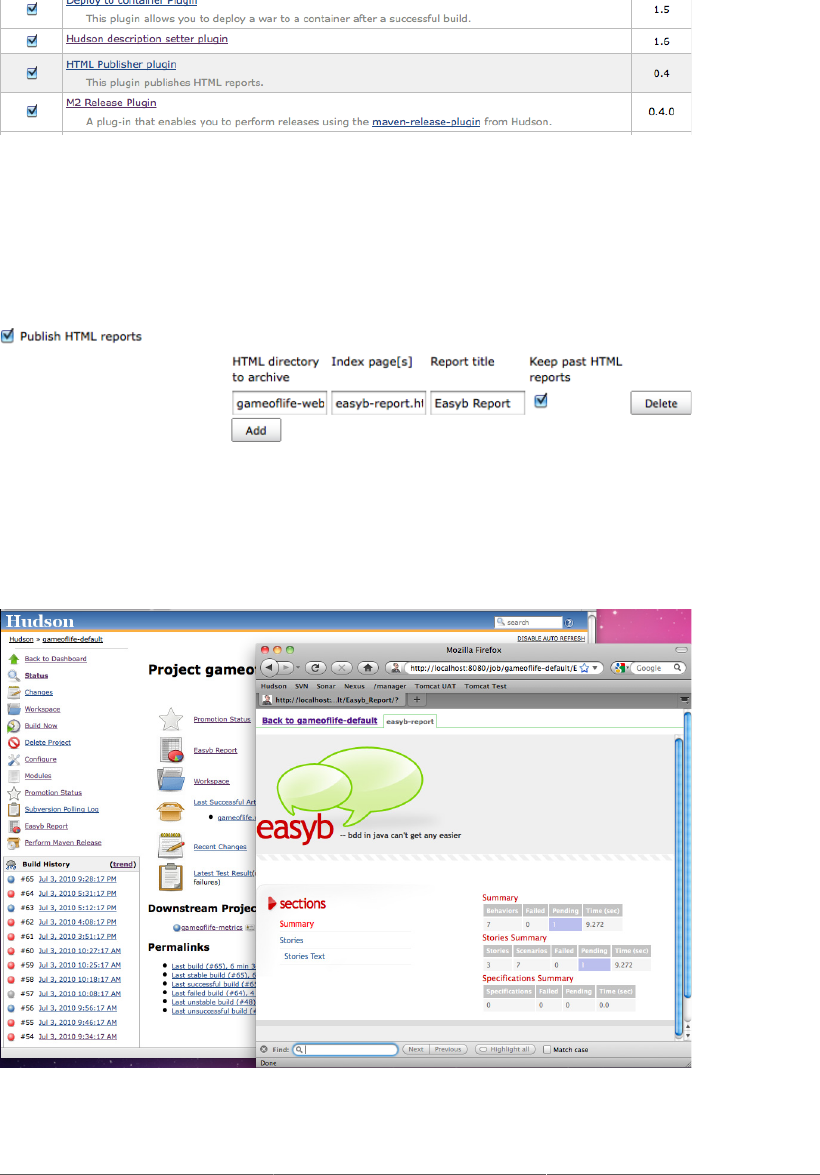The height and width of the screenshot is (1175, 820).
Task: Open the SVN bookmark in Firefox toolbar
Action: (x=301, y=686)
